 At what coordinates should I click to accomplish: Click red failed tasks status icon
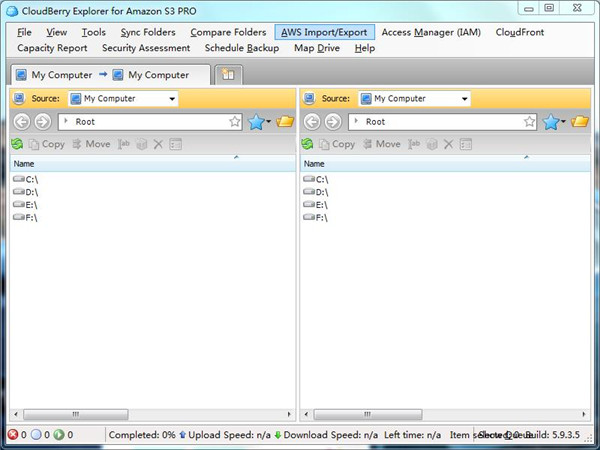coord(13,435)
